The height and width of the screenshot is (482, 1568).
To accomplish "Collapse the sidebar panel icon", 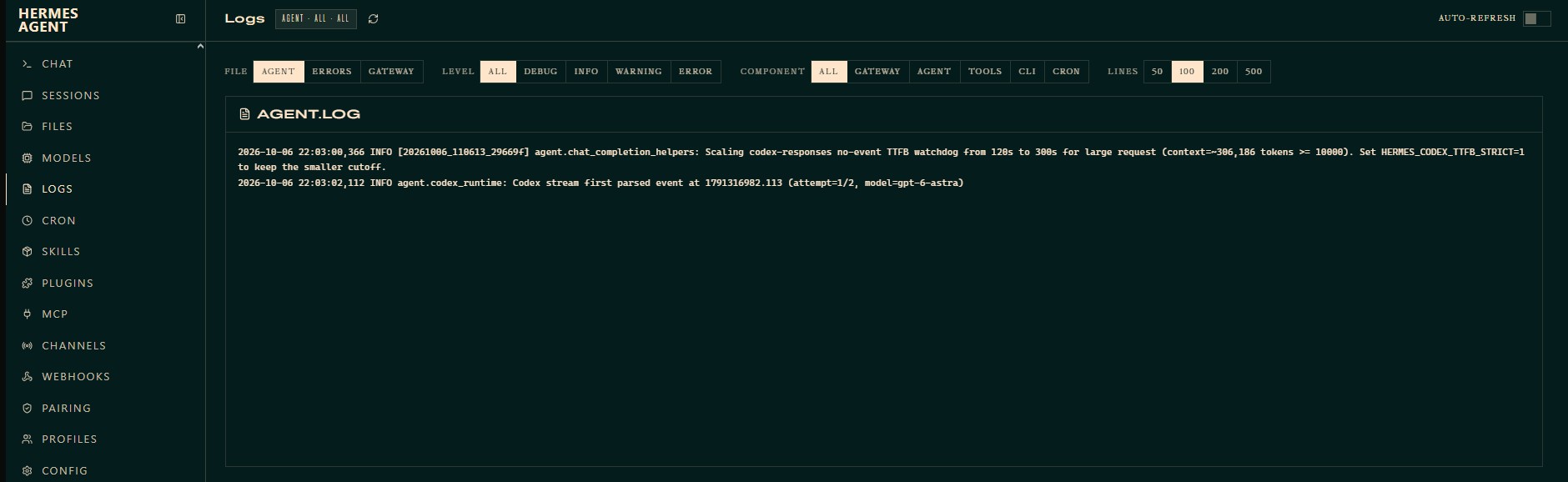I will coord(180,19).
